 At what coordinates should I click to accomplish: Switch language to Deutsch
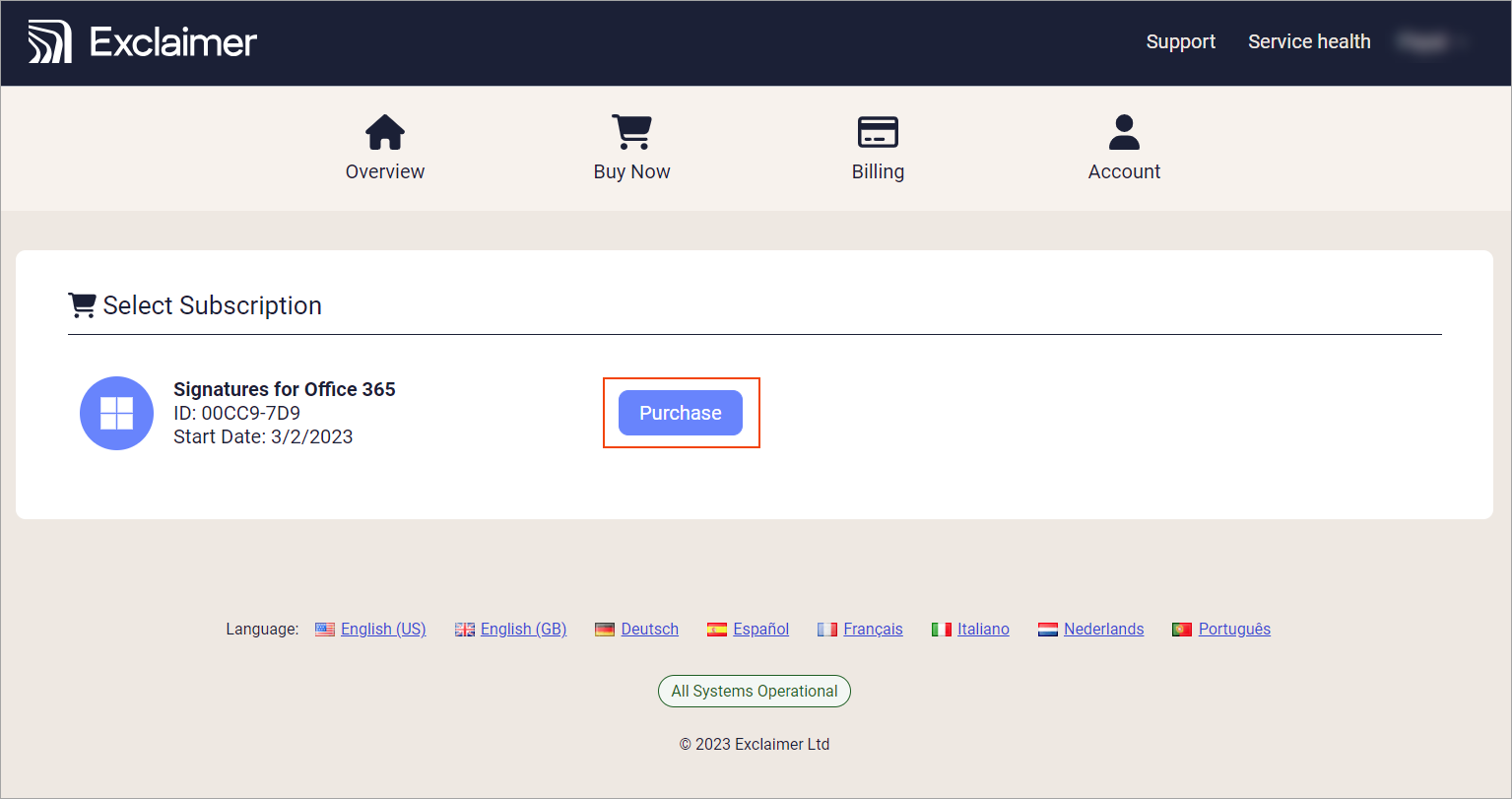[x=649, y=629]
